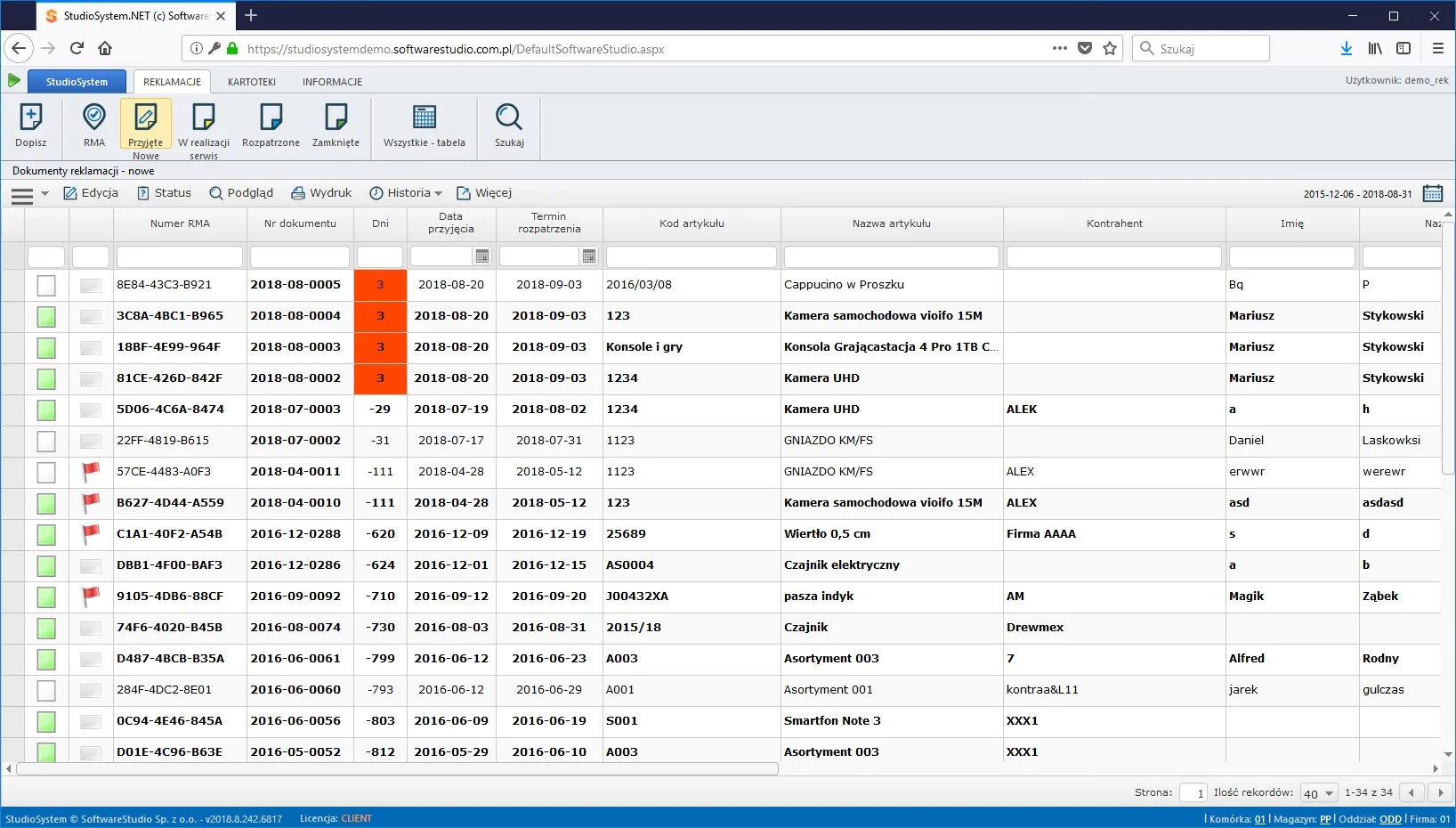1456x828 pixels.
Task: Switch to the REKLAMACJE tab
Action: point(172,82)
